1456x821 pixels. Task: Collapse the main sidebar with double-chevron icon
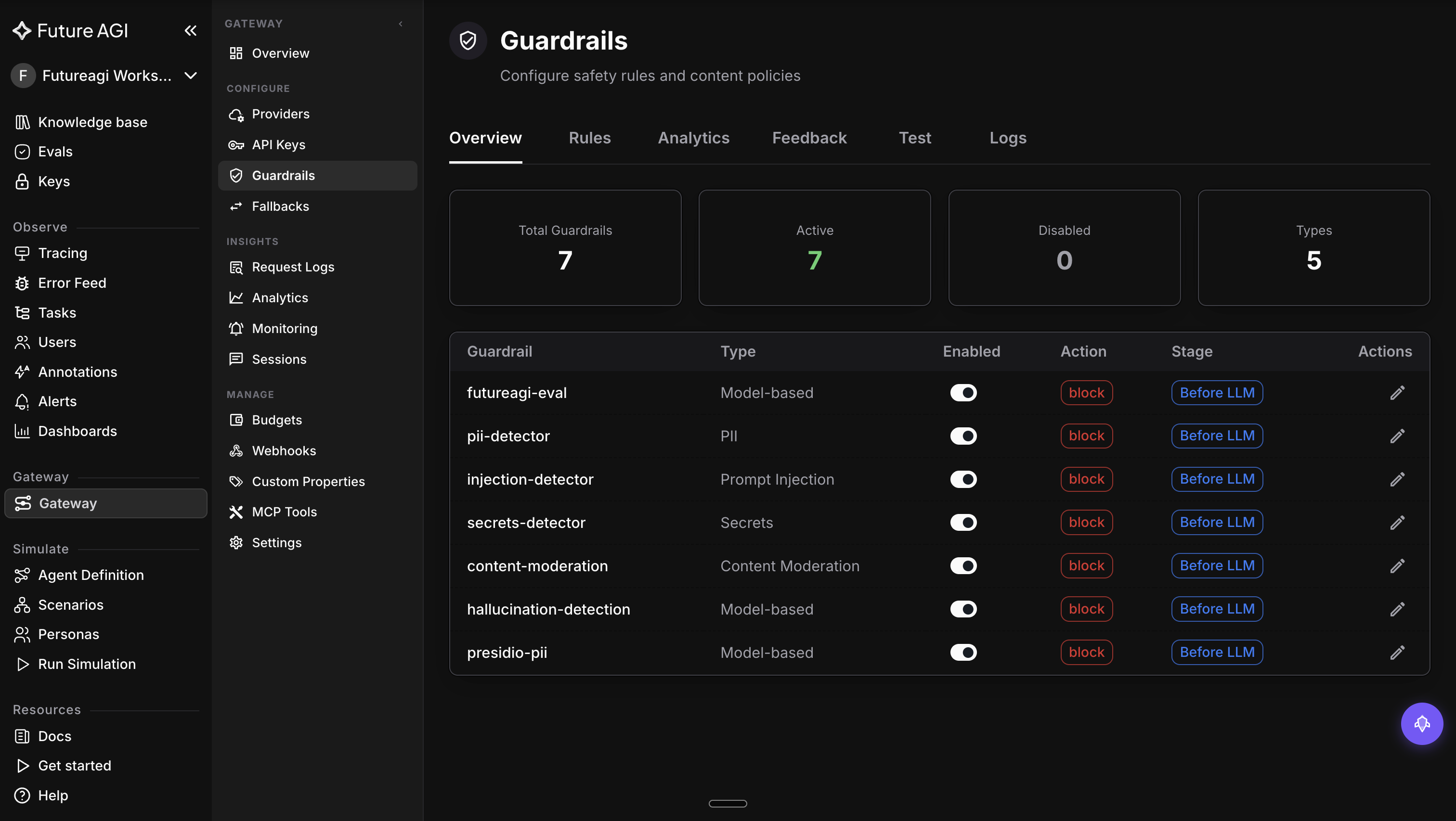[191, 30]
